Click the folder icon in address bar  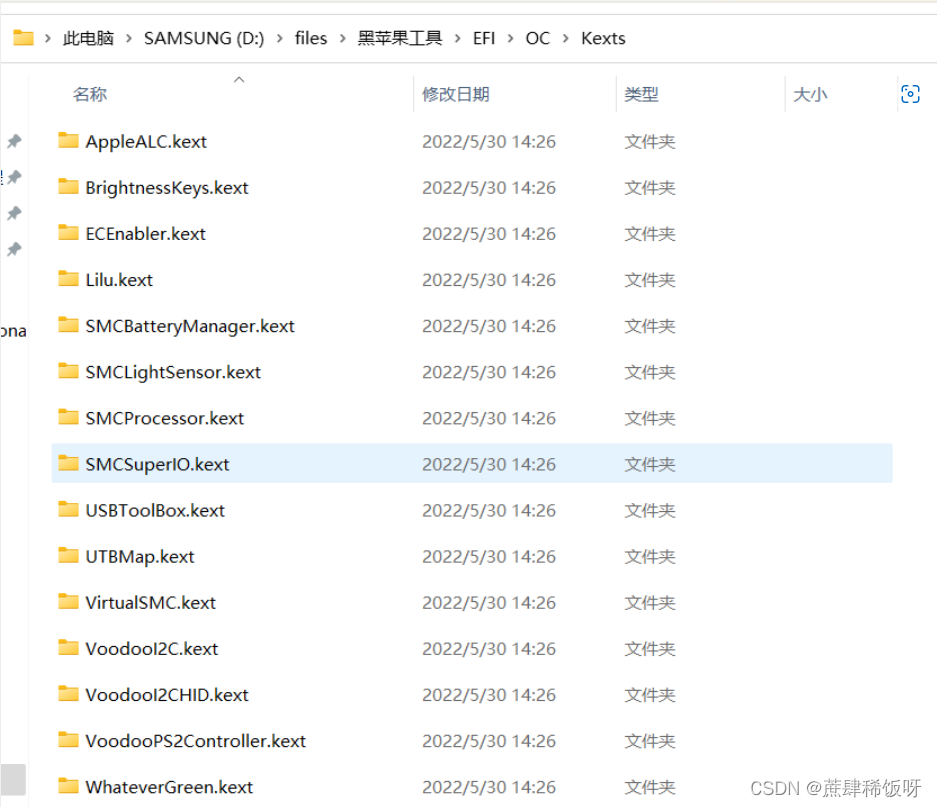tap(23, 38)
